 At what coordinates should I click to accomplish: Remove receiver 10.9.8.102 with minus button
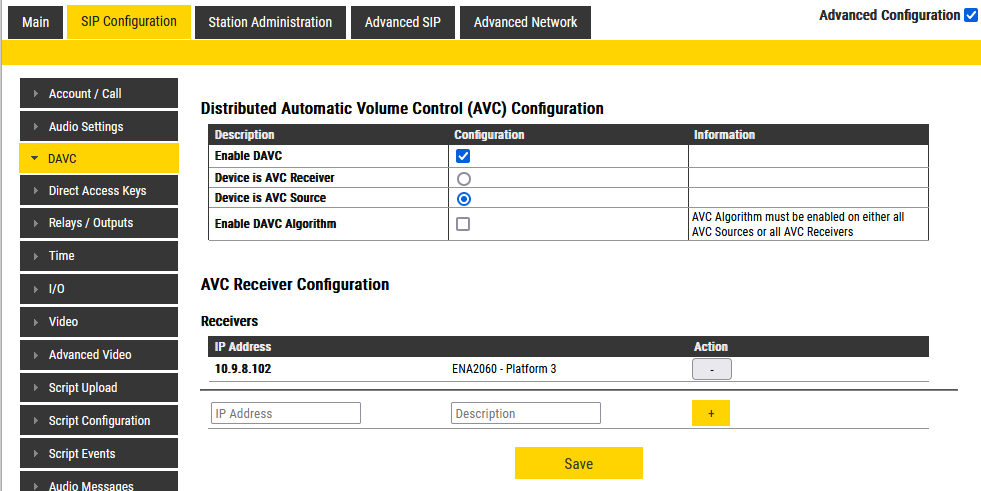click(711, 369)
